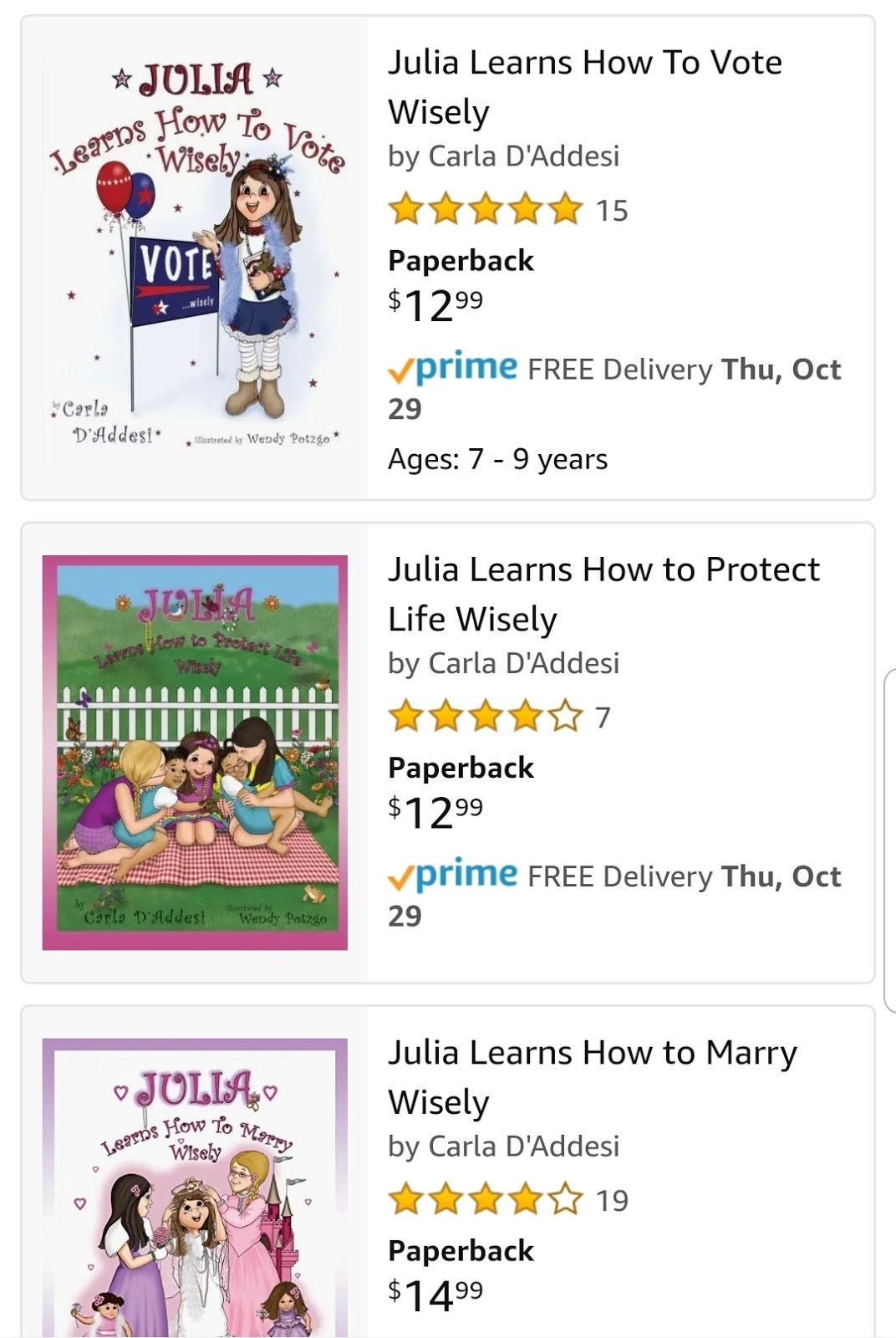Screen dimensions: 896x1338
Task: Open Julia Learns How To Vote Wisely title
Action: [585, 87]
